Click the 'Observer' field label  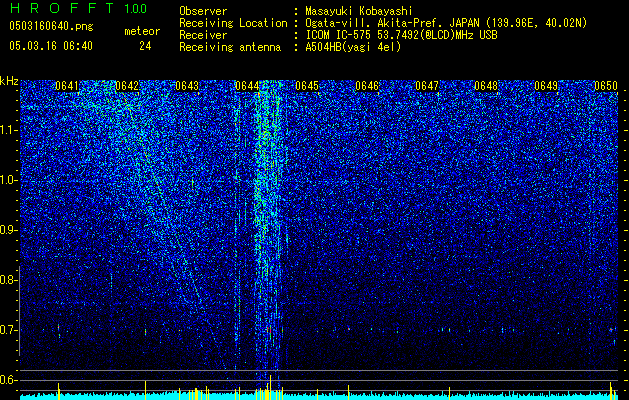[x=203, y=11]
